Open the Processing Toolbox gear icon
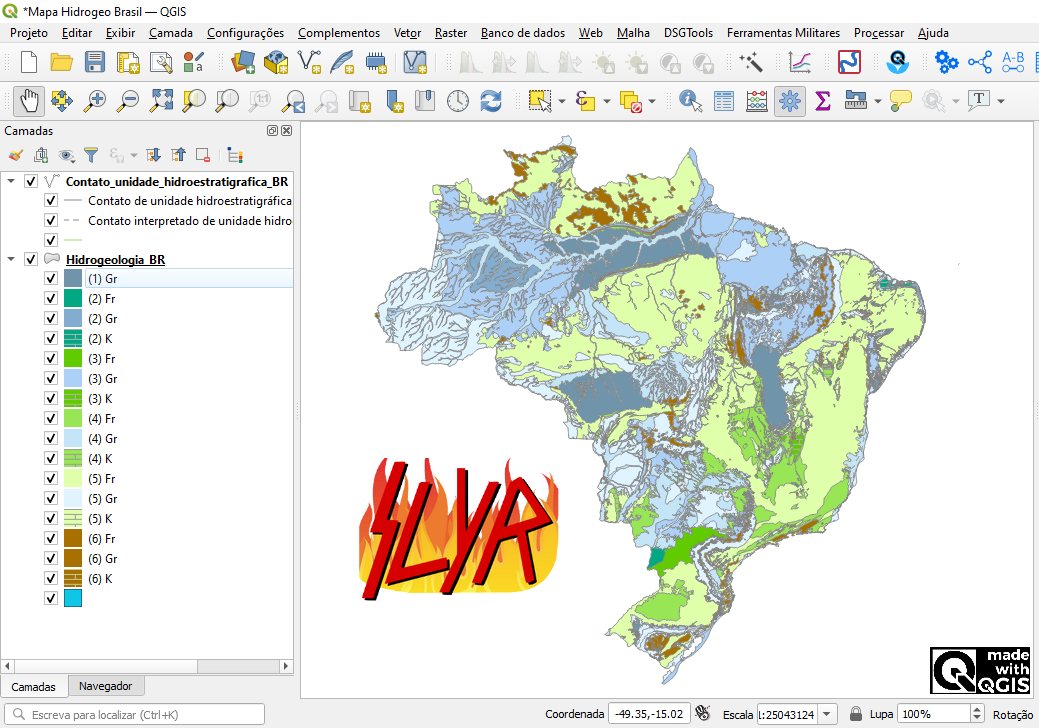Image resolution: width=1039 pixels, height=728 pixels. coord(790,101)
